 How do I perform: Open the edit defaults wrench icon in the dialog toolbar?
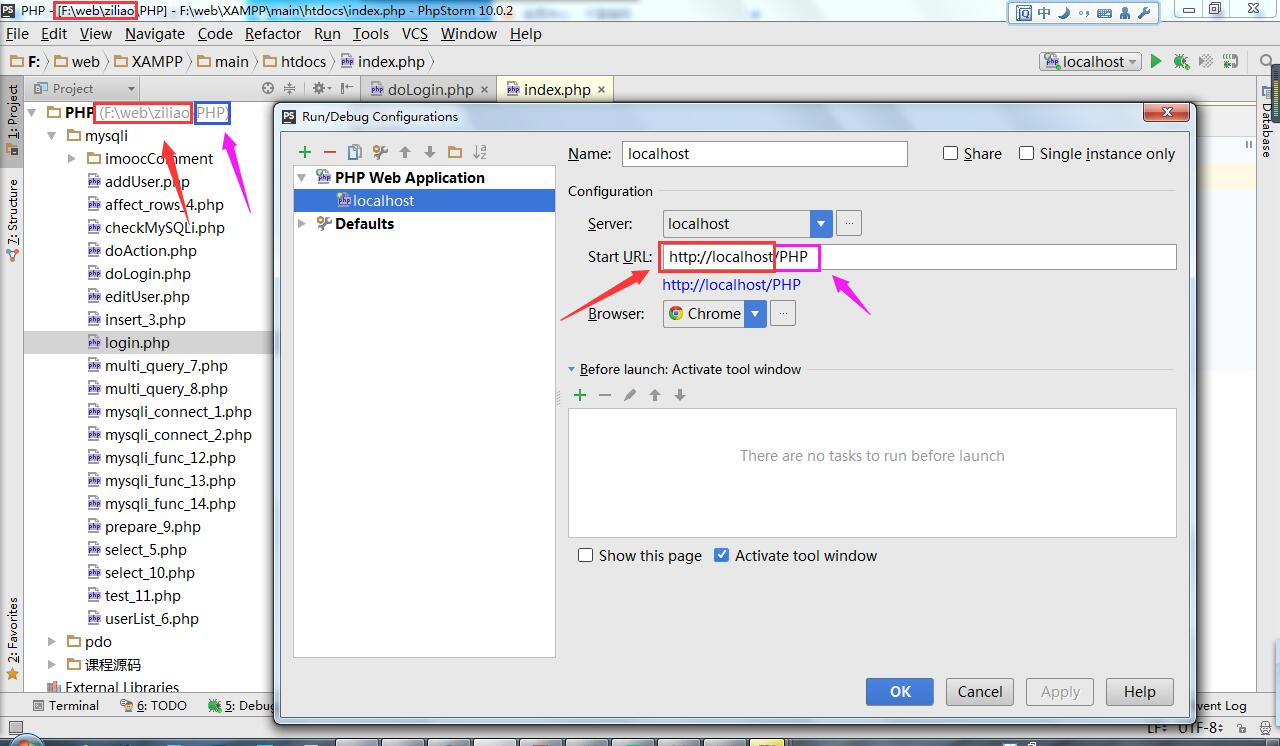pyautogui.click(x=380, y=152)
